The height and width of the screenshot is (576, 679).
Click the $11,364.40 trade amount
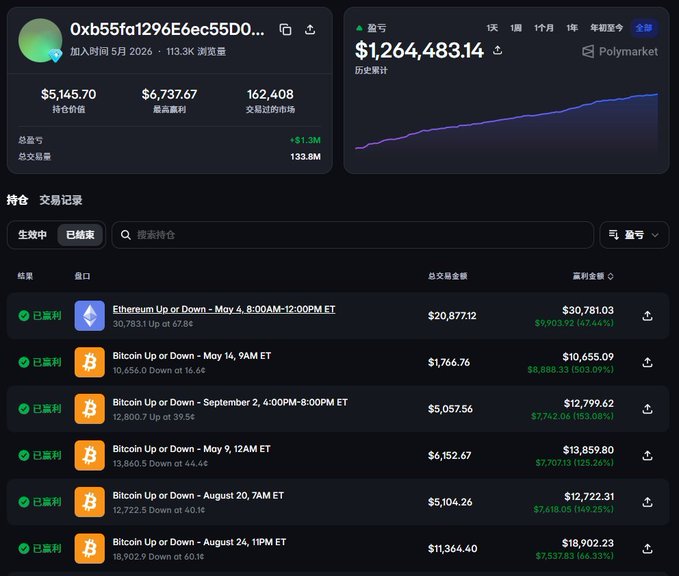point(453,549)
